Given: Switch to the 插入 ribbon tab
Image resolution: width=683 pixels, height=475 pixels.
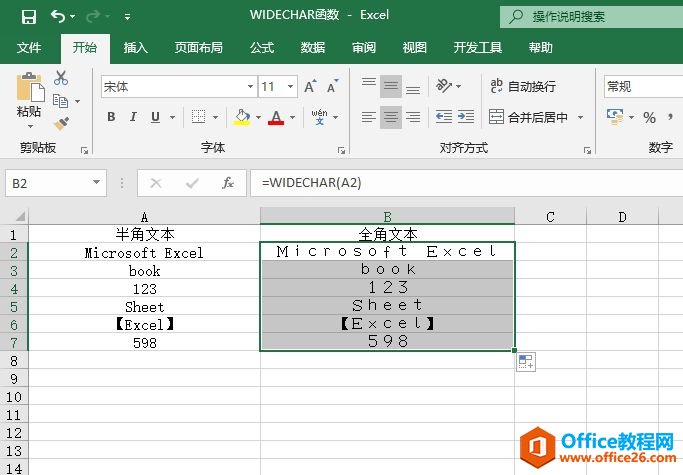Looking at the screenshot, I should [x=135, y=48].
